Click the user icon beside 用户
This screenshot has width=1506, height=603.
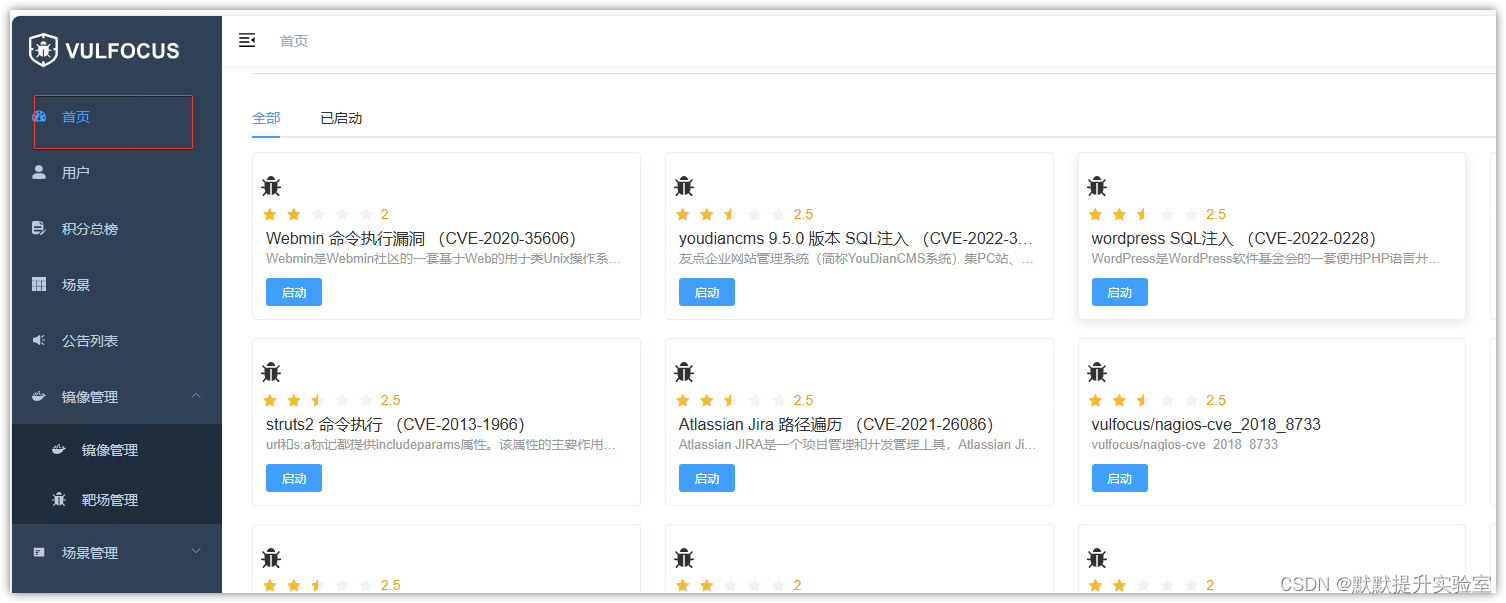click(40, 172)
